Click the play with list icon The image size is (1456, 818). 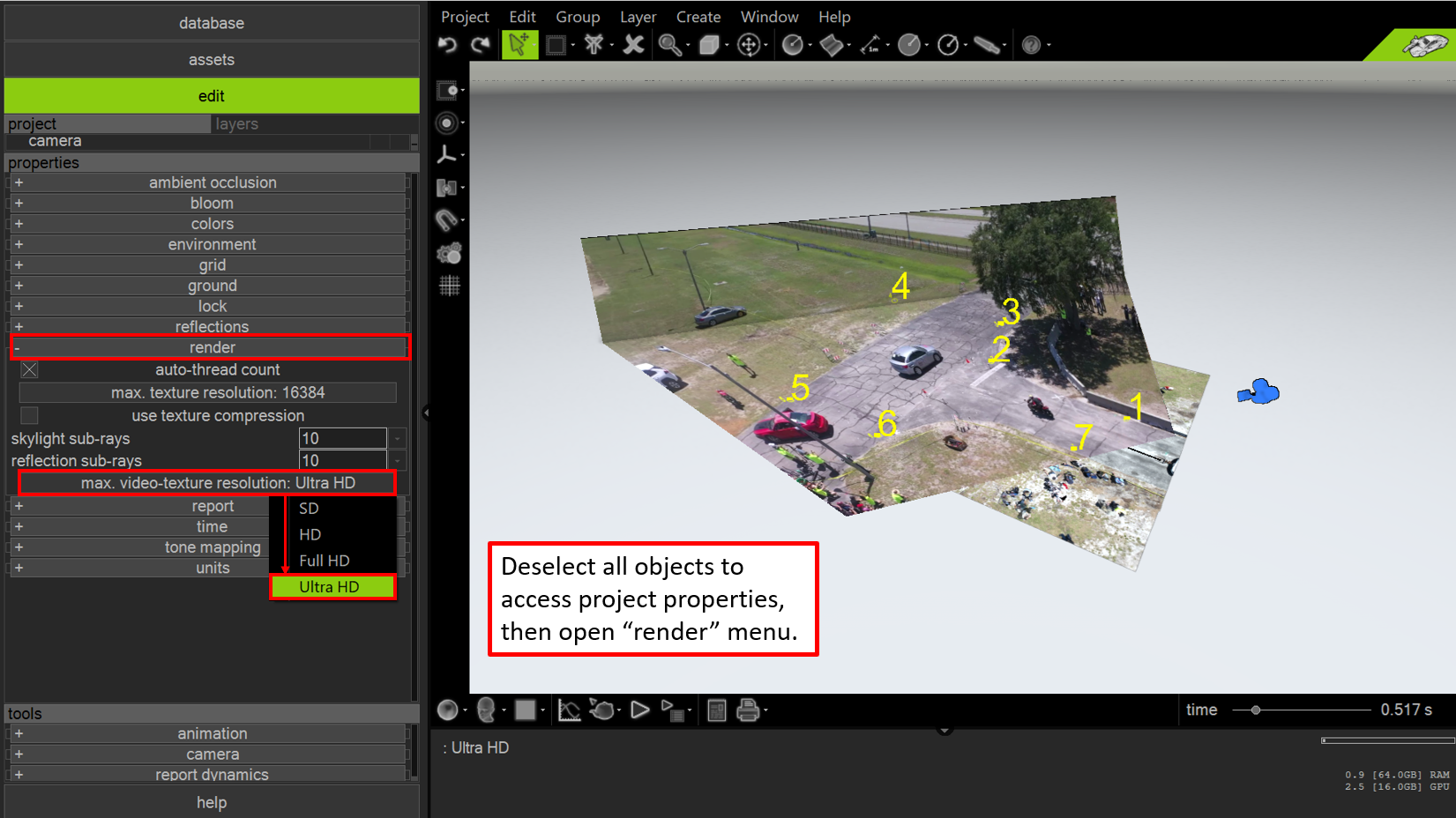673,710
